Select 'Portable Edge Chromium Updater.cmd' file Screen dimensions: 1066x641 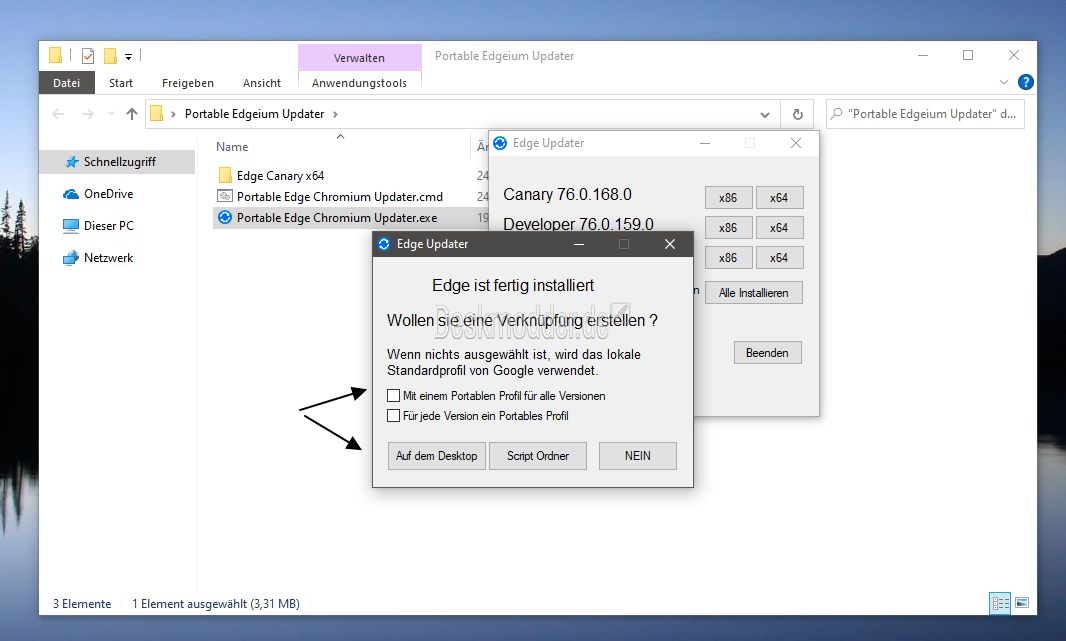pyautogui.click(x=339, y=196)
